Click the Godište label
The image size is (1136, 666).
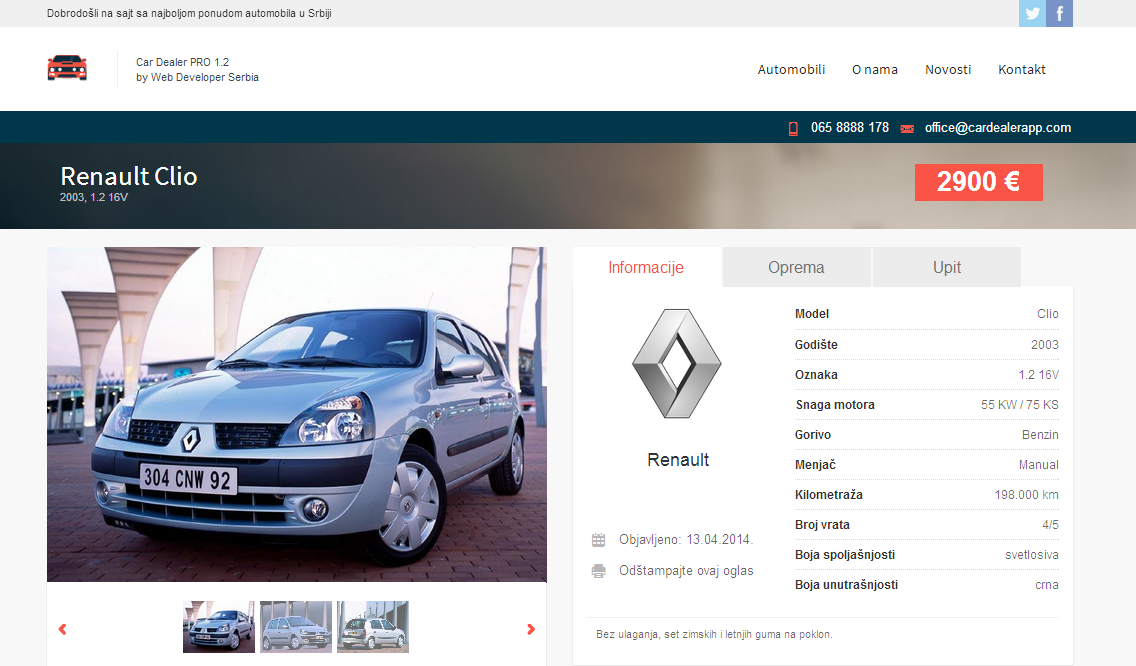point(816,345)
